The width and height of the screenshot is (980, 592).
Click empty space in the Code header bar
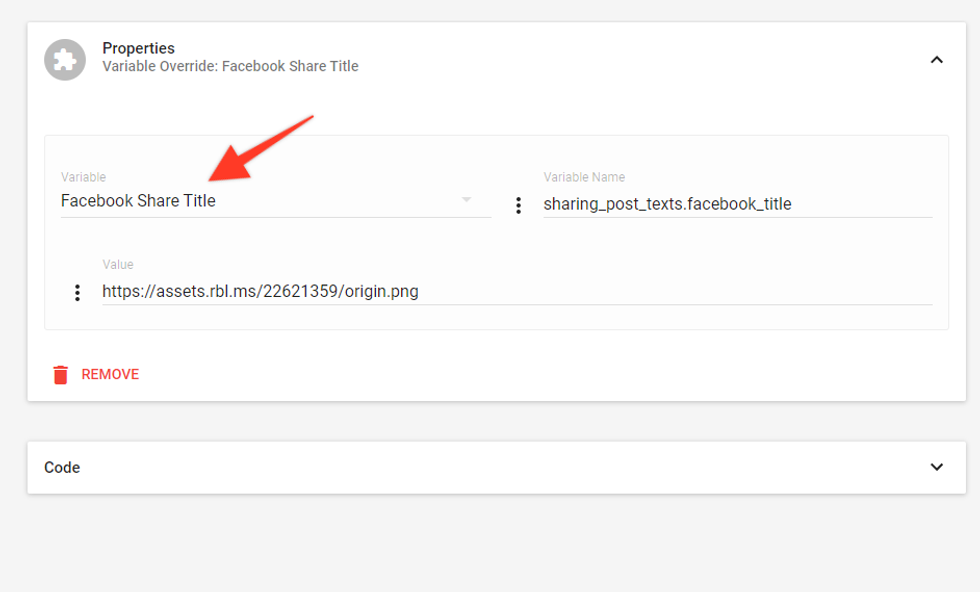[x=500, y=467]
